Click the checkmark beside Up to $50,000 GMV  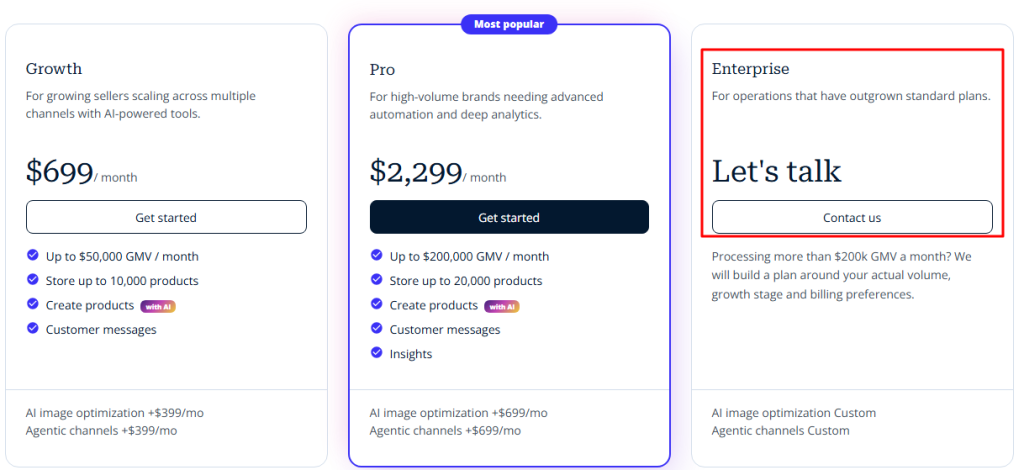point(33,255)
